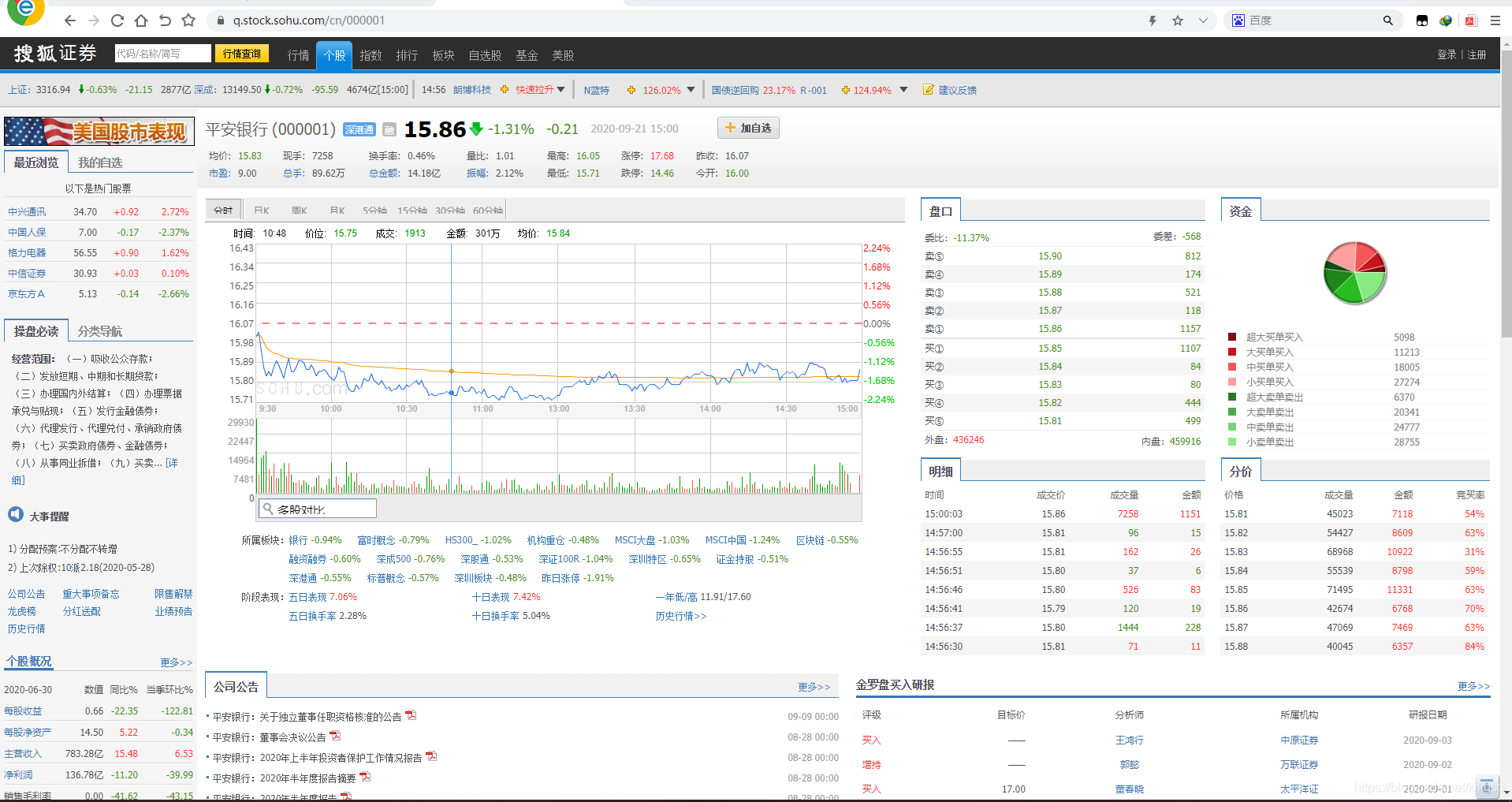Click the star icon beside the undo arrow

pos(188,21)
